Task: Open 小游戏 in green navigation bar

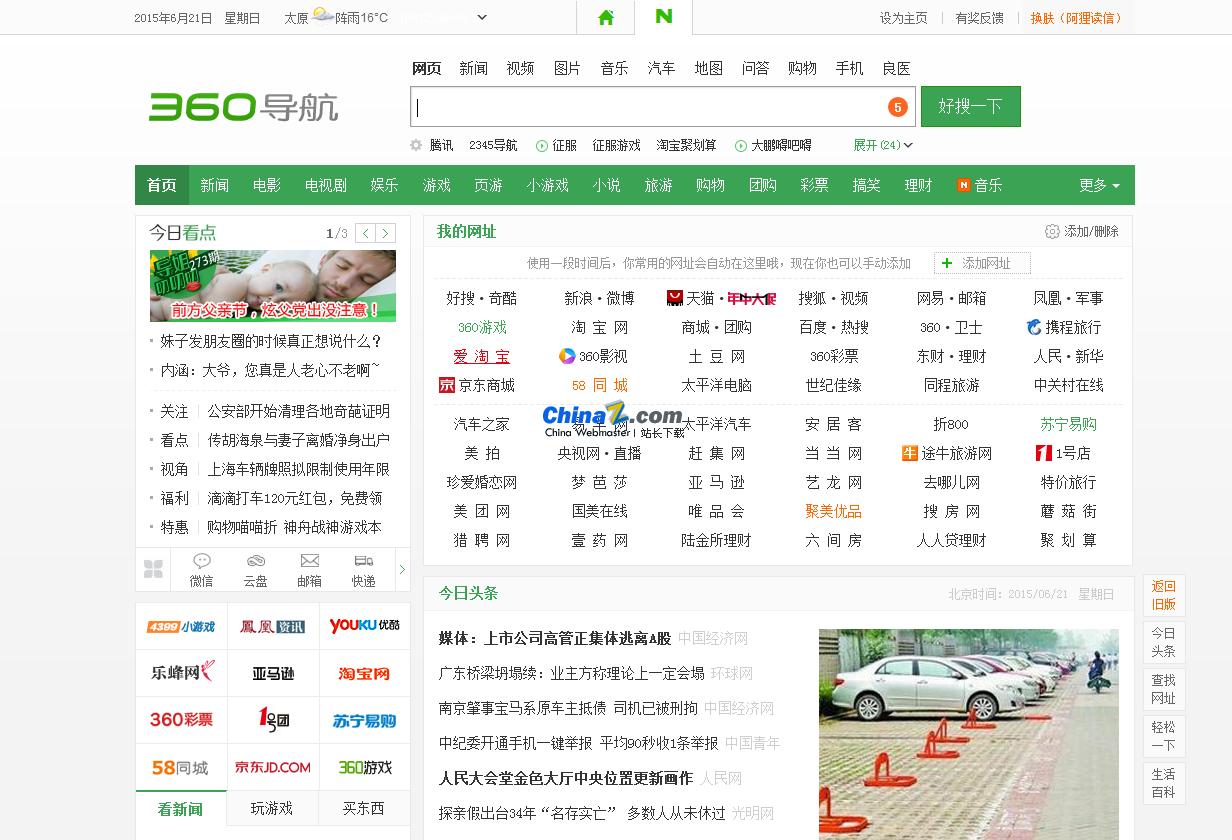Action: (x=547, y=185)
